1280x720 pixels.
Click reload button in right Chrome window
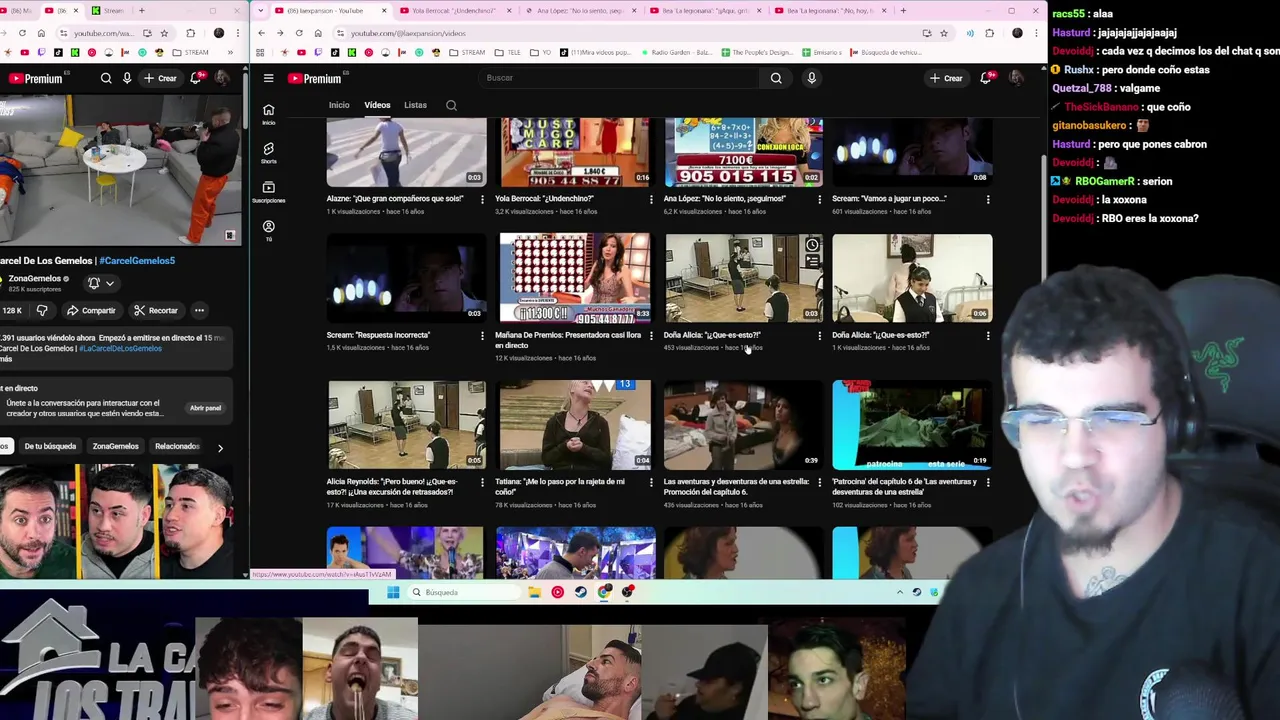[299, 33]
